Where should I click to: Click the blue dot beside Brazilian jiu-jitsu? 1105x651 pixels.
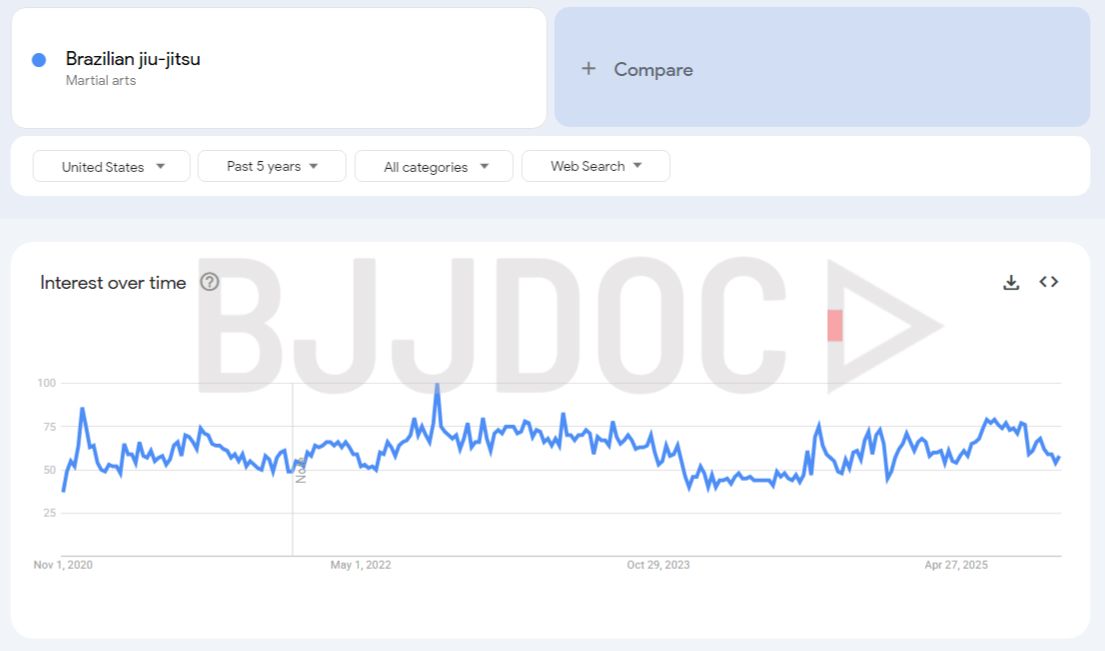(x=39, y=60)
